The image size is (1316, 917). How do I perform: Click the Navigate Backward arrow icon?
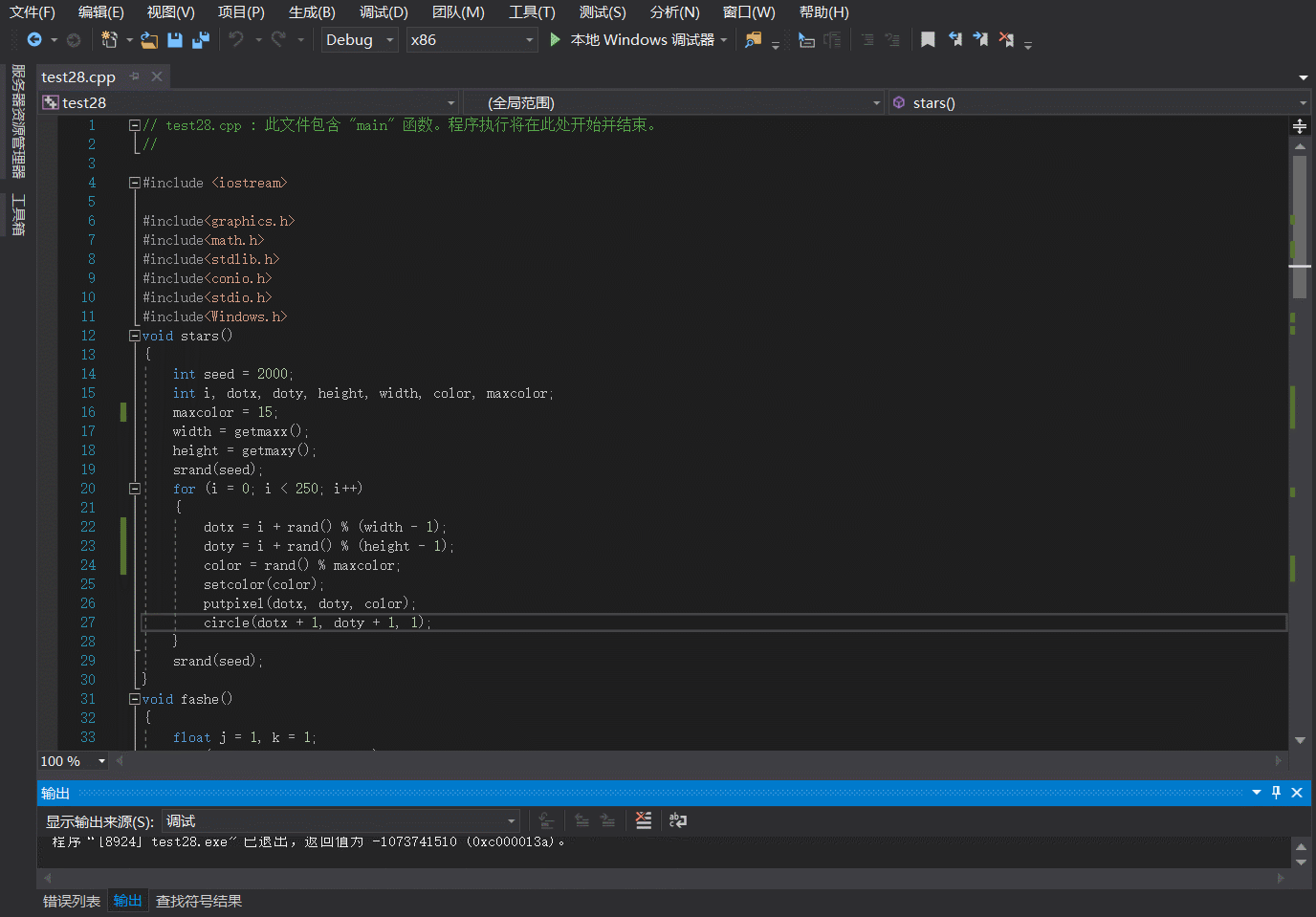34,40
